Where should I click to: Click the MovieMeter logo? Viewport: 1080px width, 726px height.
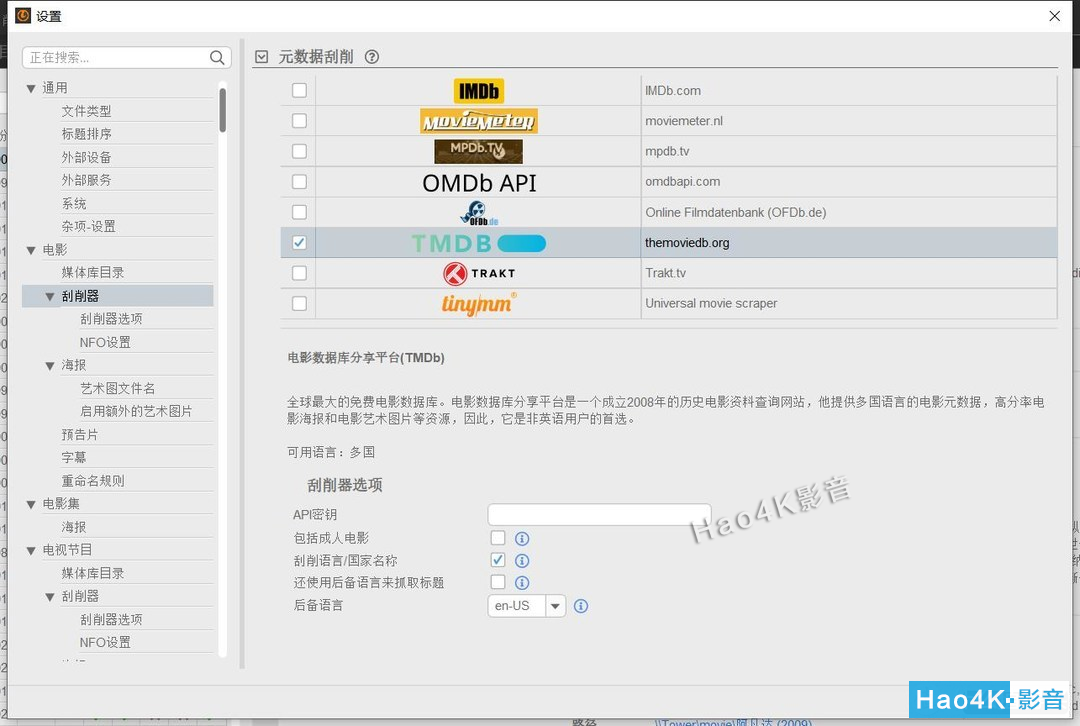(x=479, y=121)
